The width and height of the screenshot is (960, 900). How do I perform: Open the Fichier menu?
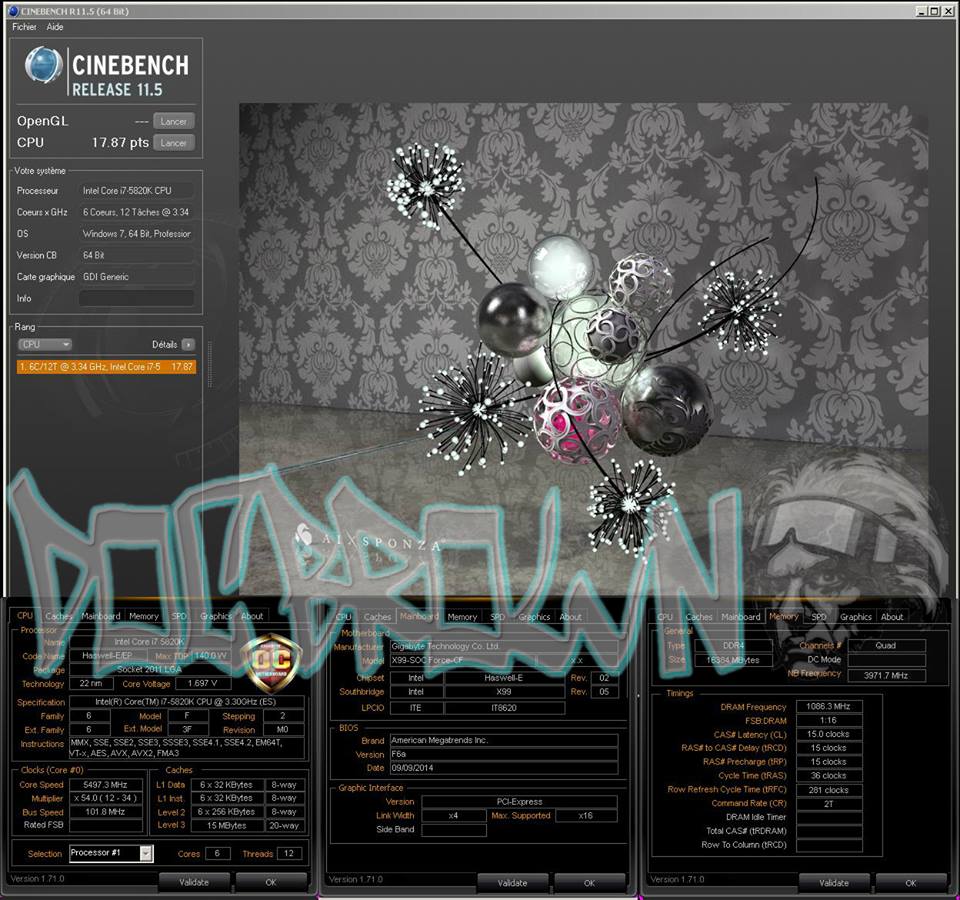tap(24, 27)
